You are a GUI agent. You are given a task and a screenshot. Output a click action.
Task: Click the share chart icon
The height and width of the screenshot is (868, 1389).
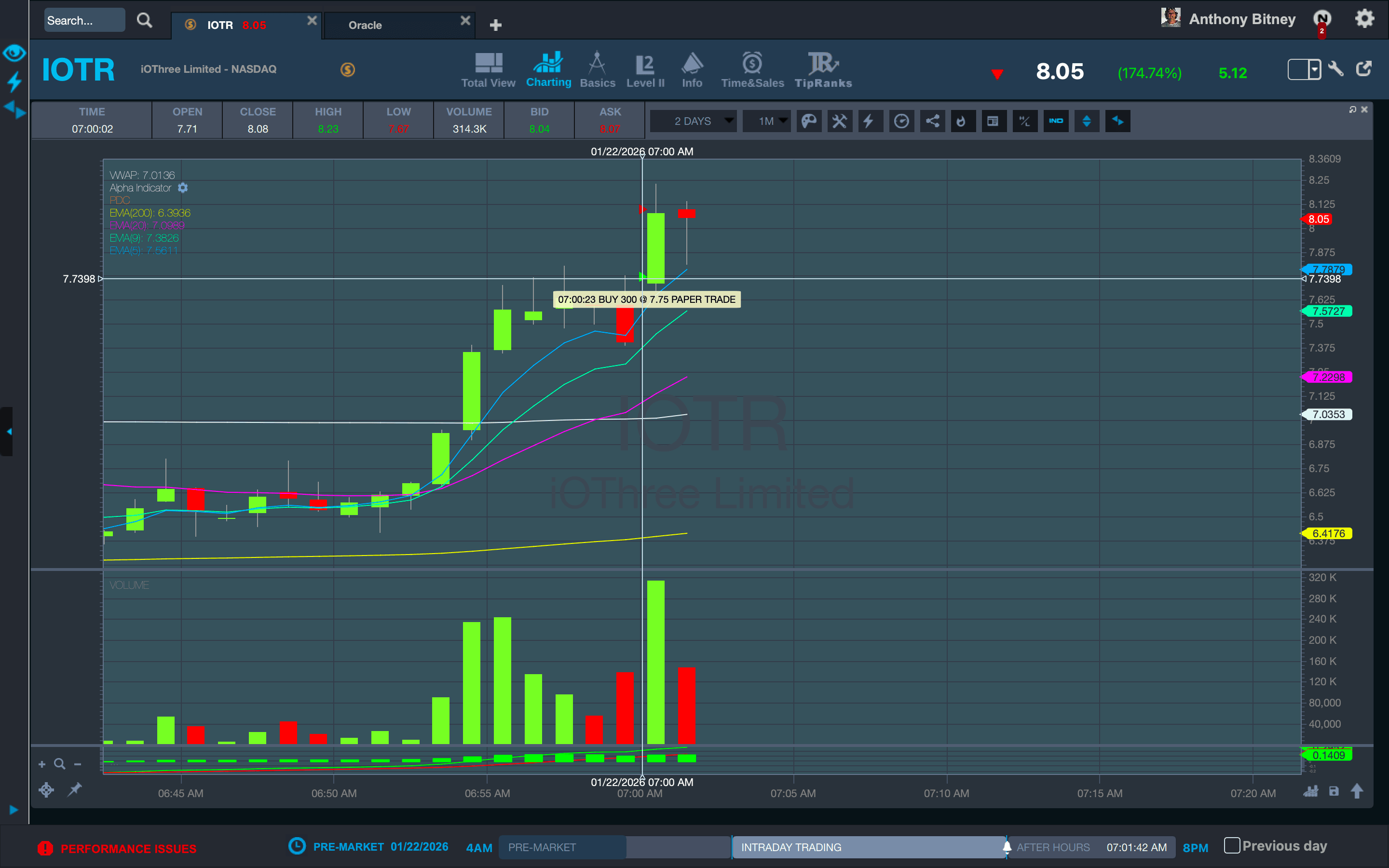[932, 121]
